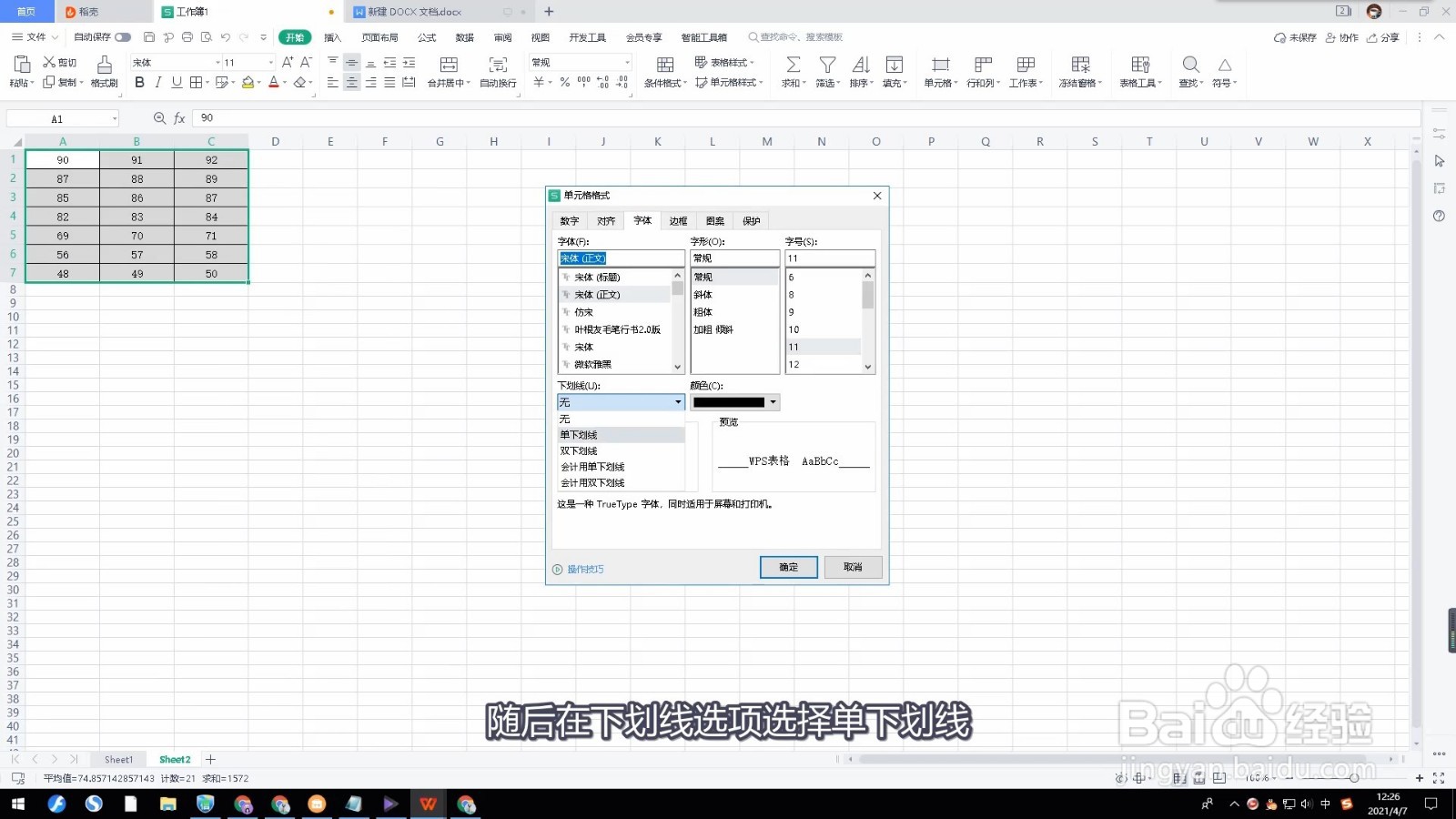The width and height of the screenshot is (1456, 819).
Task: Click the font color A icon
Action: click(x=273, y=83)
